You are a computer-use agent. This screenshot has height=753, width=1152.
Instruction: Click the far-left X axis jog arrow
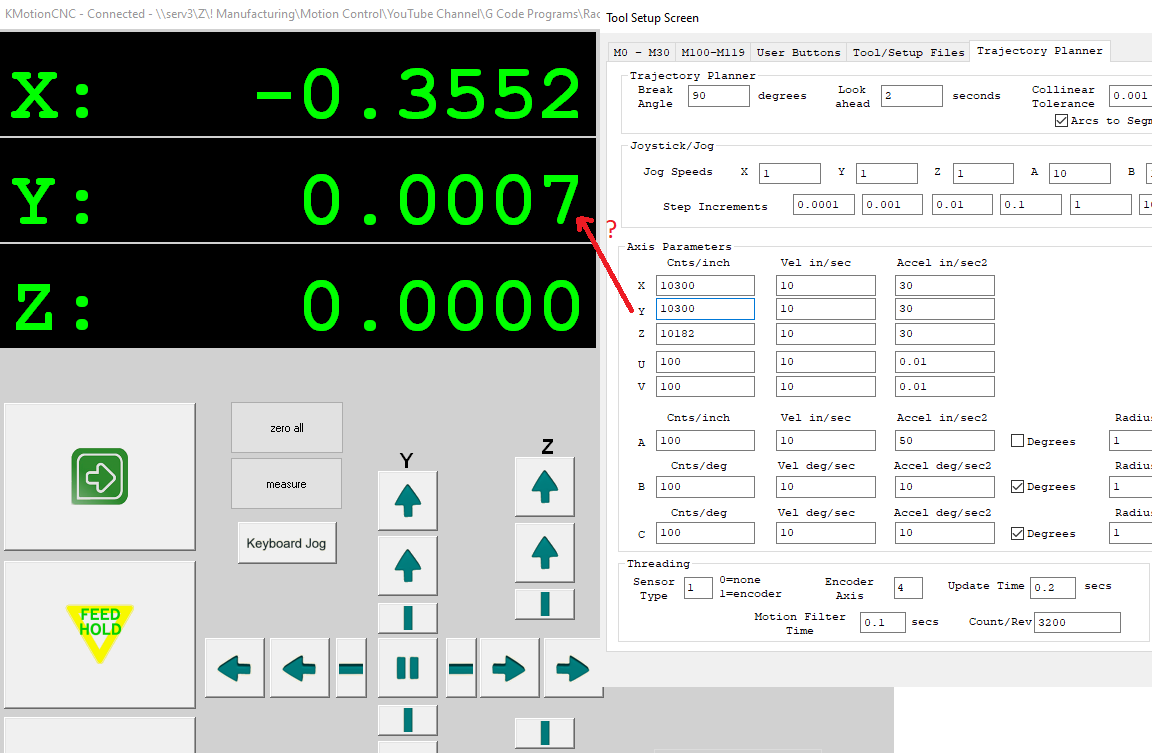point(235,668)
